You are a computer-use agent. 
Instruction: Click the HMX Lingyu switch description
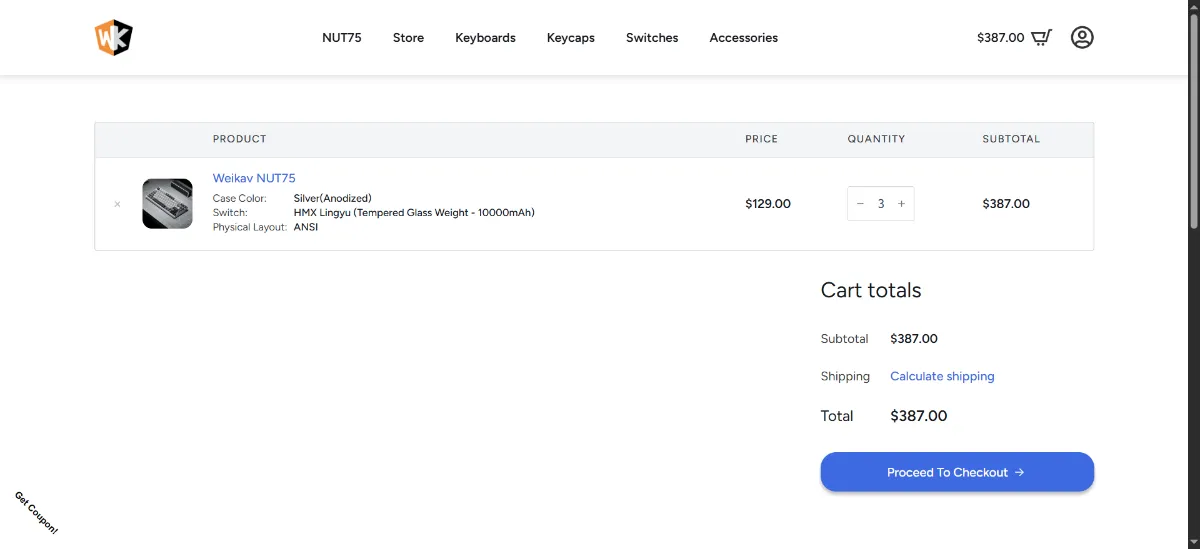coord(414,213)
